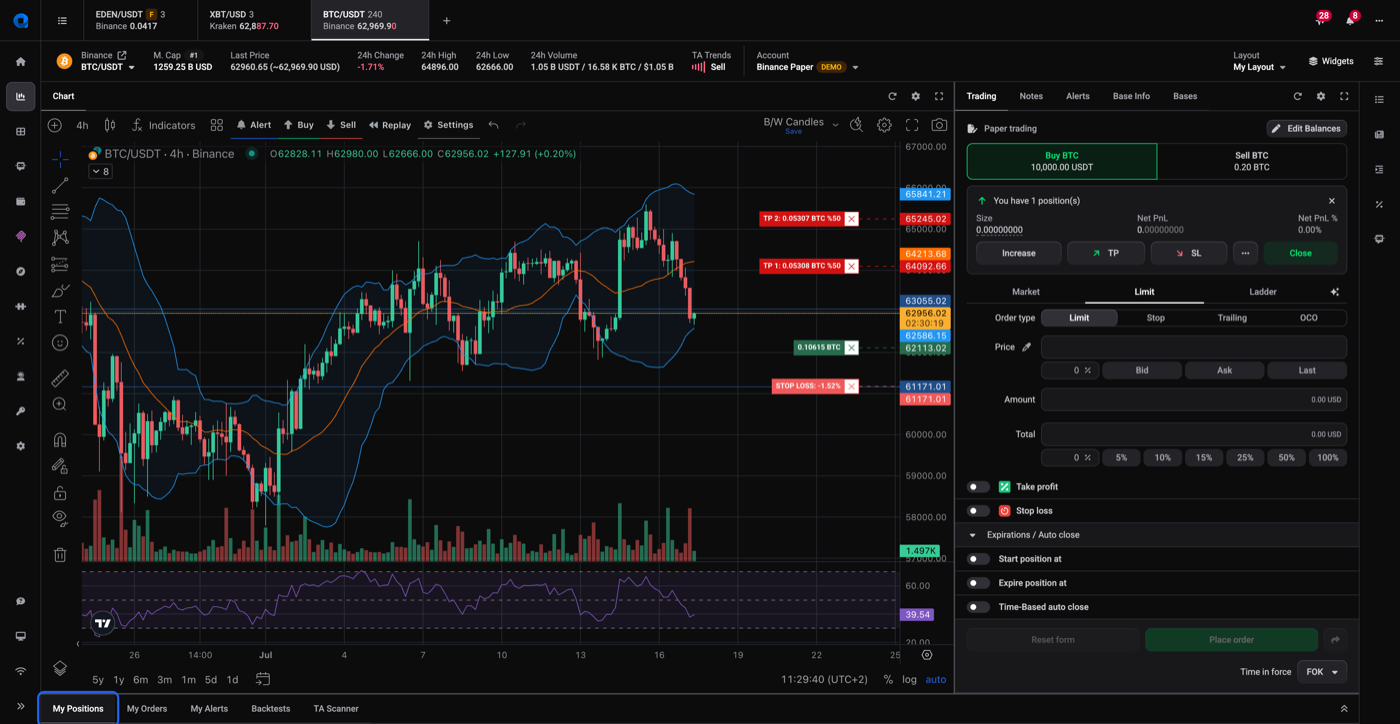The height and width of the screenshot is (724, 1400).
Task: Collapse the bottom positions panel
Action: [x=1344, y=709]
